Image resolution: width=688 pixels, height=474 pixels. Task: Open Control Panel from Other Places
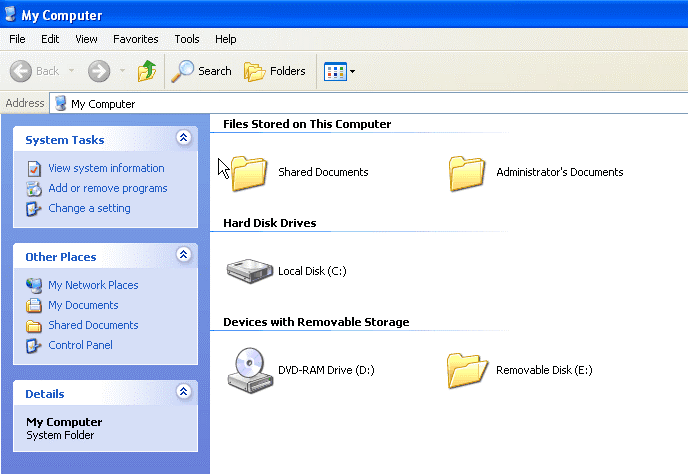click(x=80, y=345)
